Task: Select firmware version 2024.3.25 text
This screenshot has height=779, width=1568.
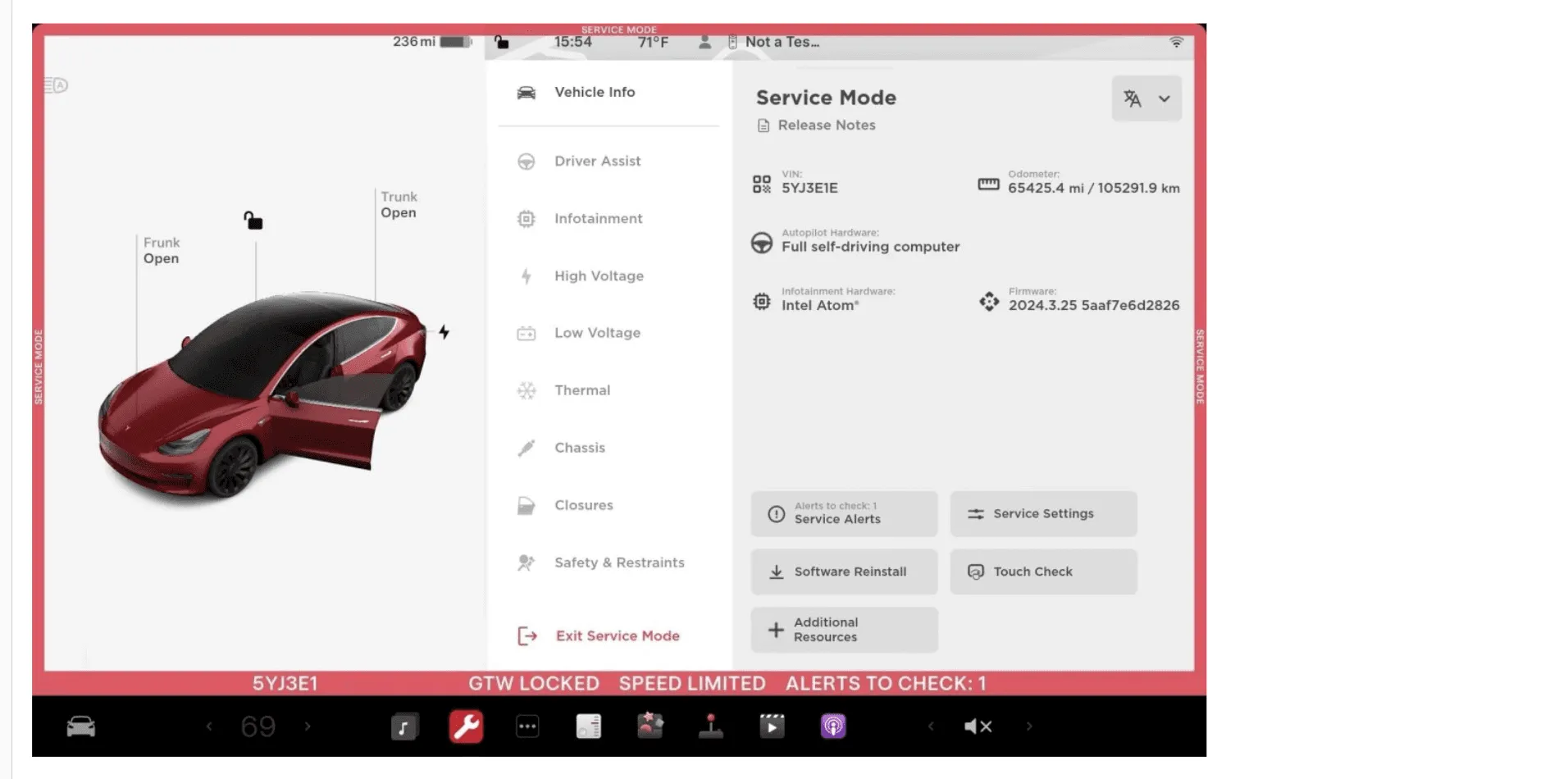Action: click(1094, 305)
